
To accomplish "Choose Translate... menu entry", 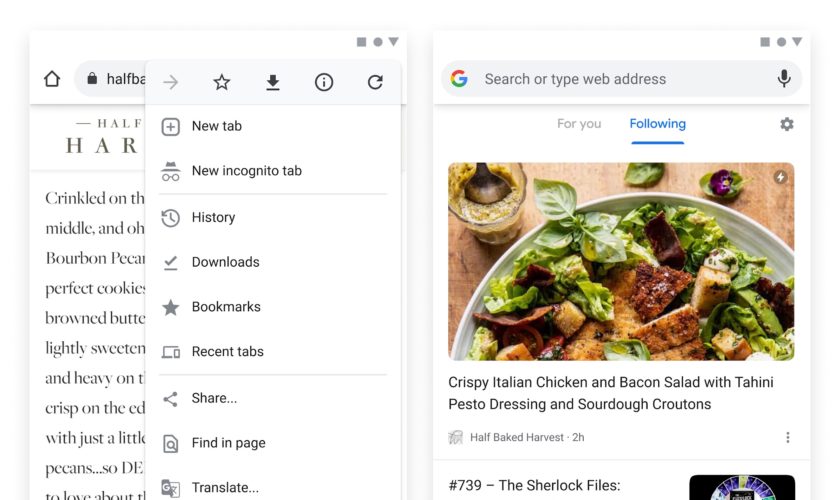I will coord(273,488).
